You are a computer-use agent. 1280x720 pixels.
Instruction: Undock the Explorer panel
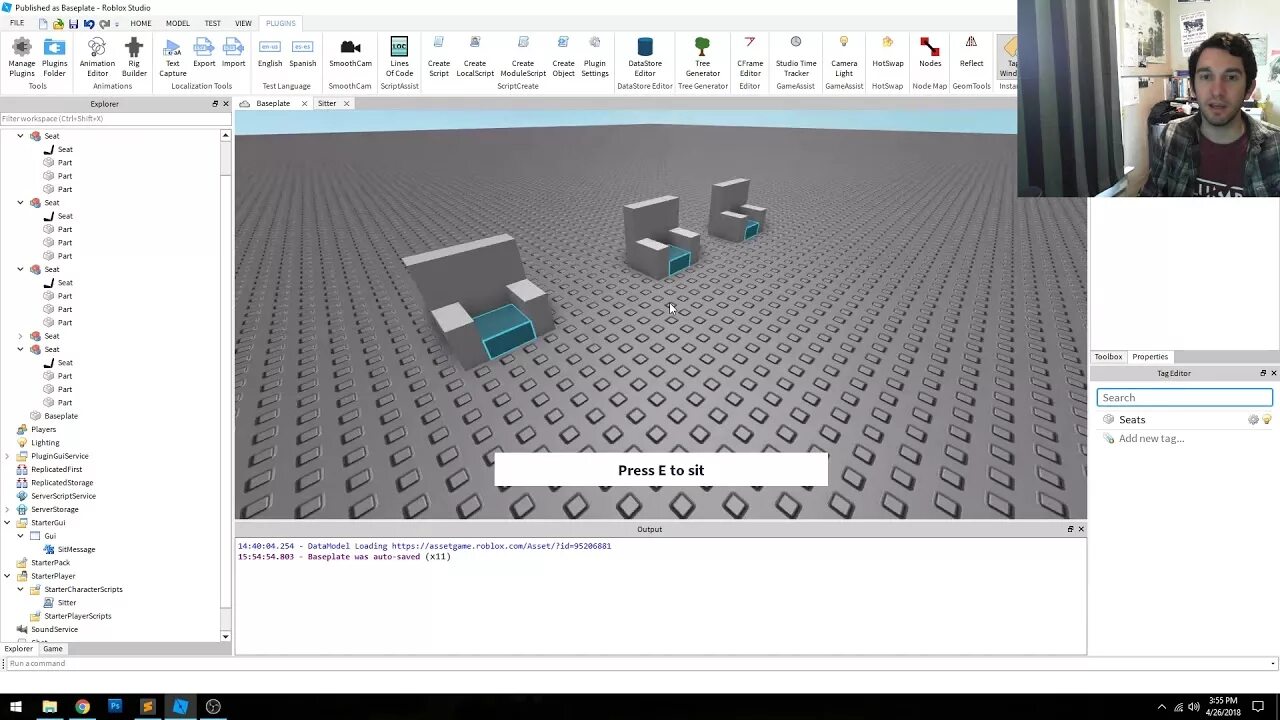coord(214,104)
